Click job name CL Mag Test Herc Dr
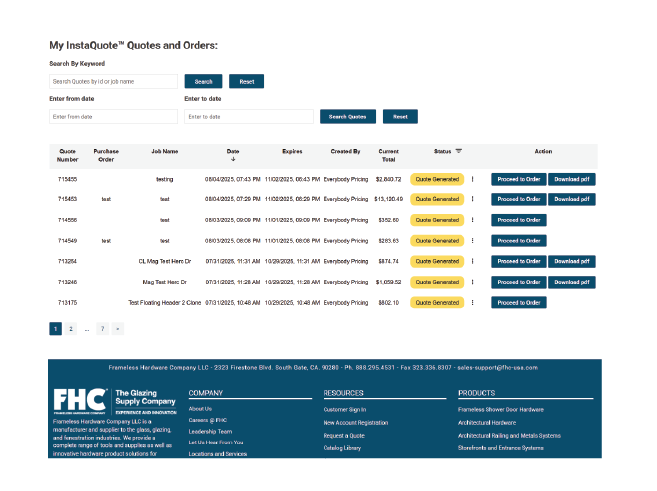657x491 pixels. pos(165,261)
